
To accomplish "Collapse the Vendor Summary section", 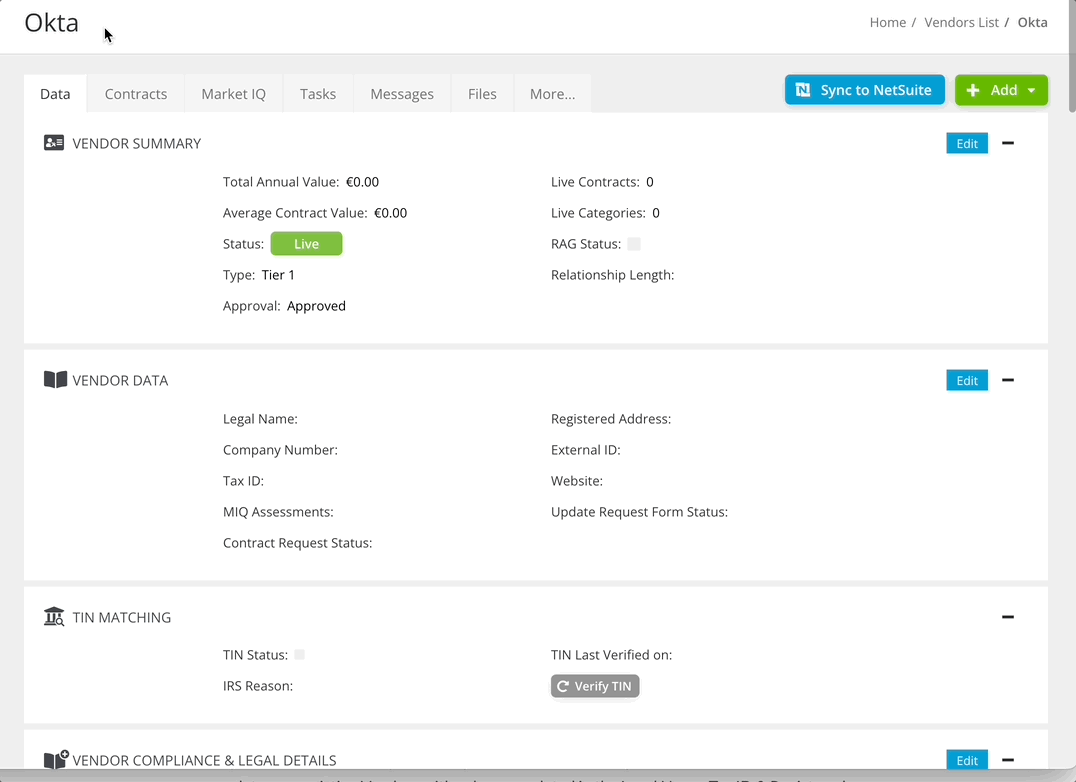I will [x=1007, y=143].
